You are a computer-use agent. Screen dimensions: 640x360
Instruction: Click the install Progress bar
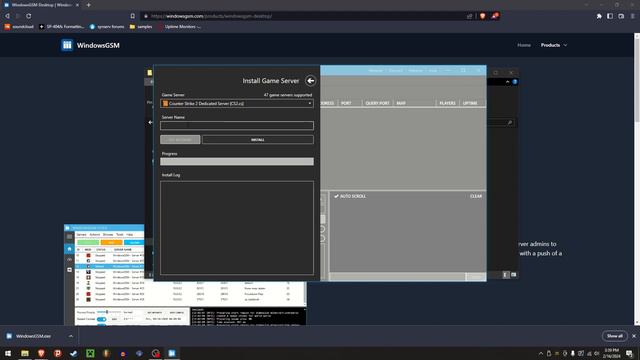(237, 162)
